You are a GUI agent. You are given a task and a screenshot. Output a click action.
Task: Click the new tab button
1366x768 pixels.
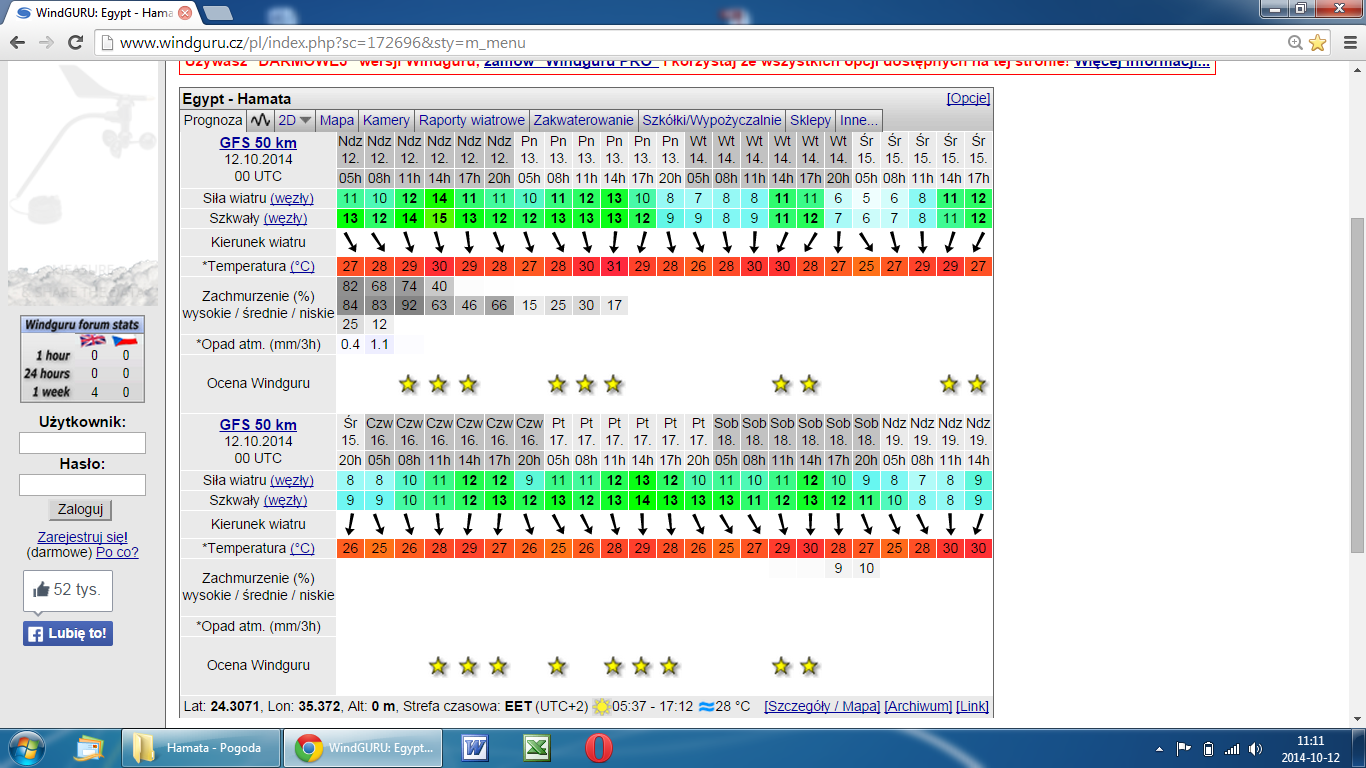(218, 14)
